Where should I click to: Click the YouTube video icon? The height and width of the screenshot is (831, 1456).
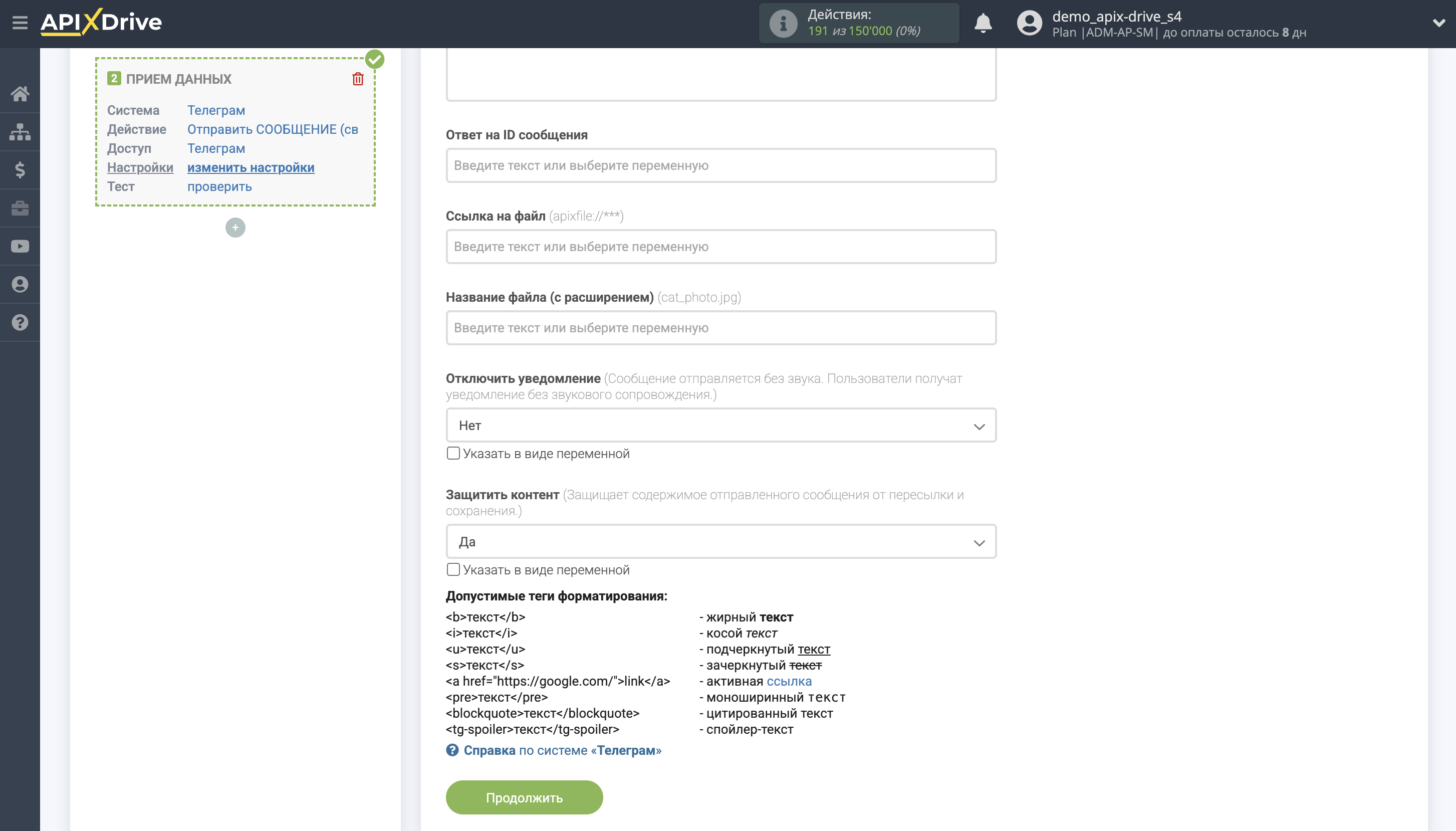click(x=20, y=246)
